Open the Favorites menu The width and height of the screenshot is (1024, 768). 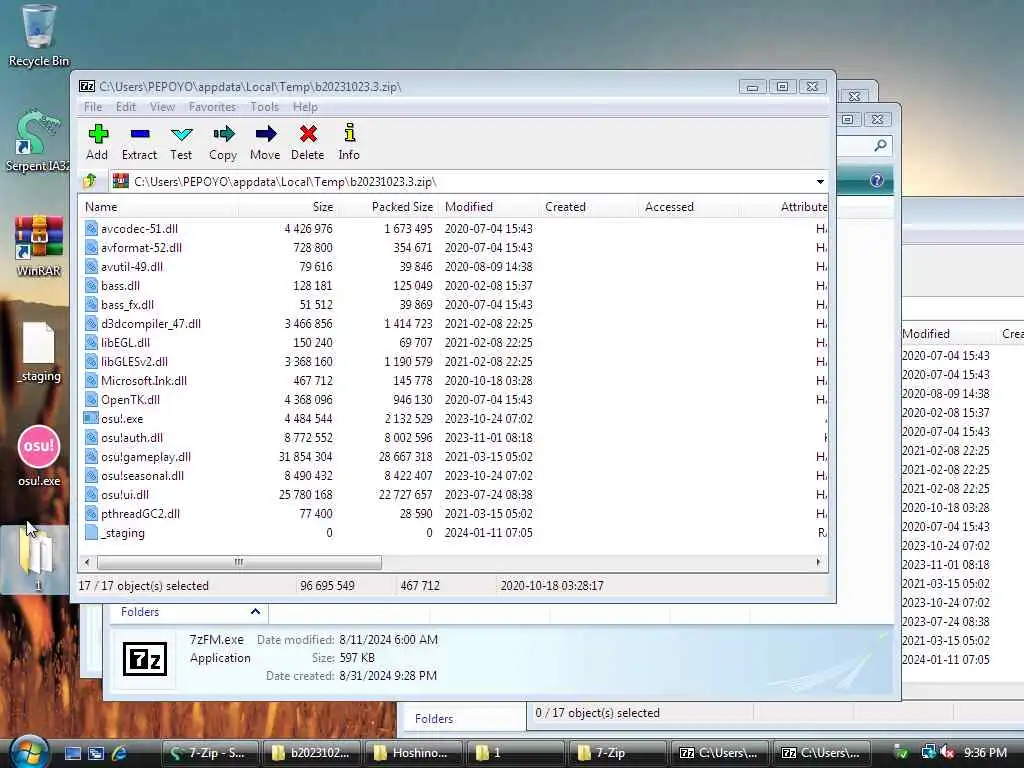[x=212, y=106]
